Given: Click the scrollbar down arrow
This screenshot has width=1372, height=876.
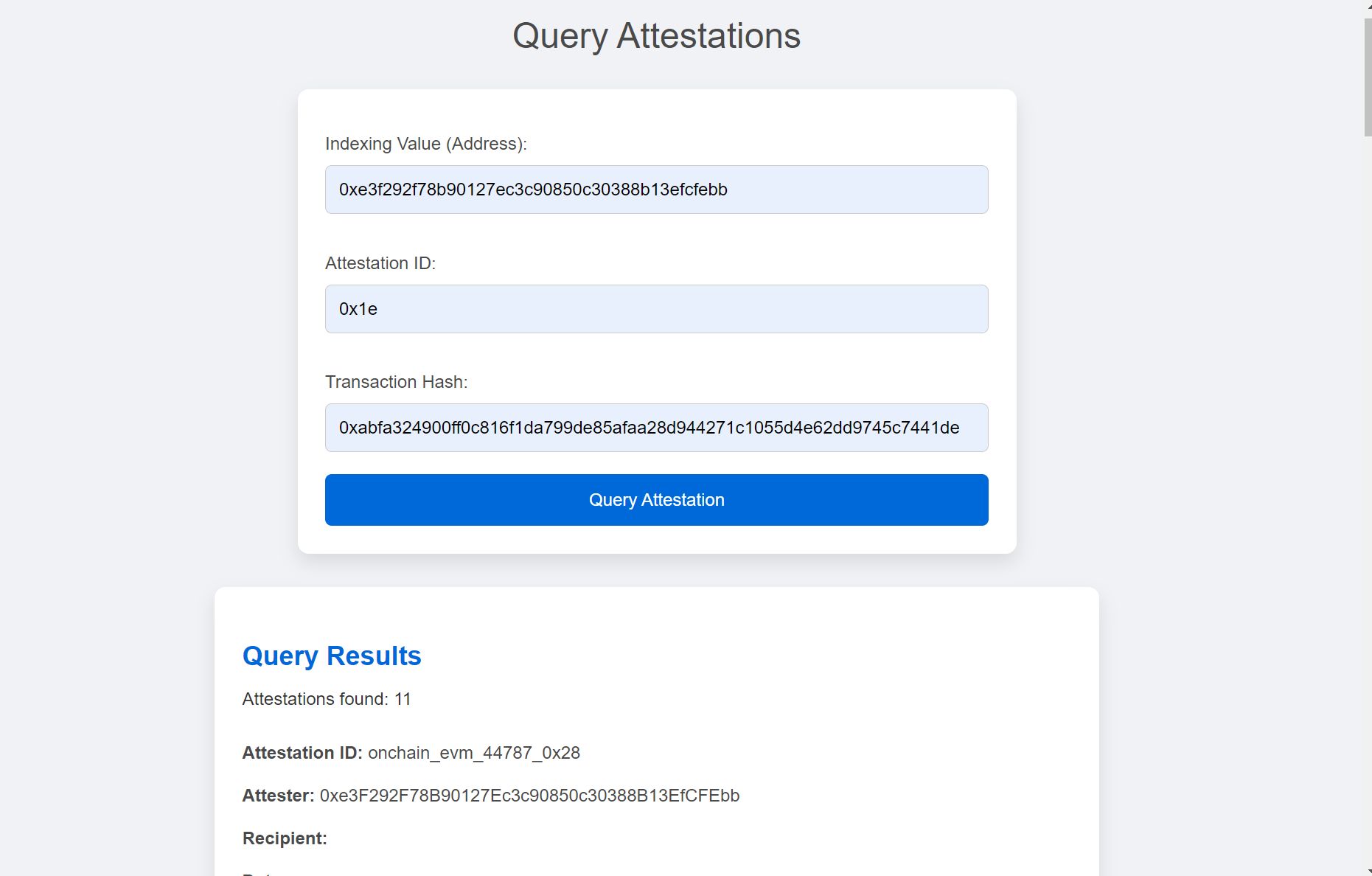Looking at the screenshot, I should point(1368,872).
